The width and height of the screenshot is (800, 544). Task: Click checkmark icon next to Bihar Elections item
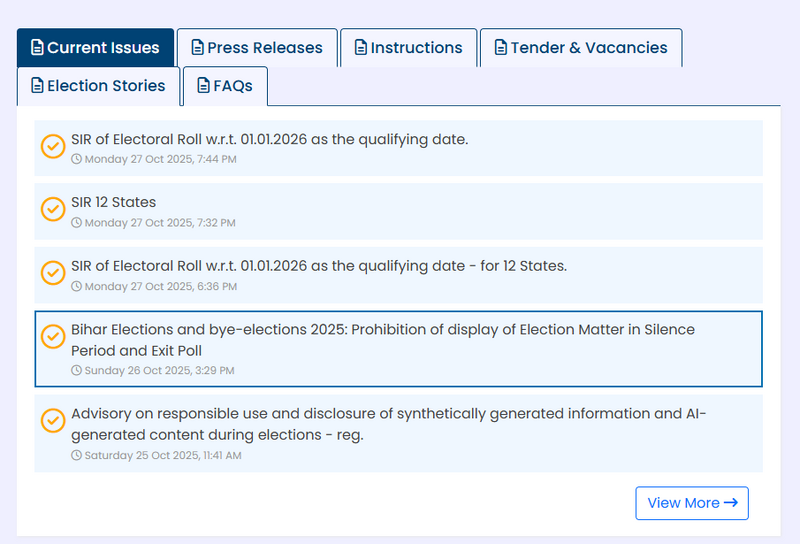tap(53, 337)
